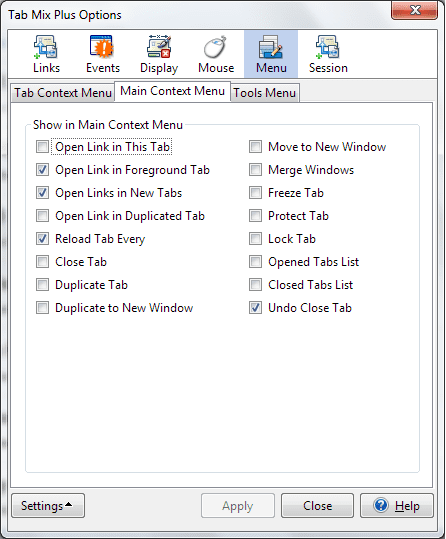Open the Events options pane
Image resolution: width=446 pixels, height=539 pixels.
click(102, 54)
